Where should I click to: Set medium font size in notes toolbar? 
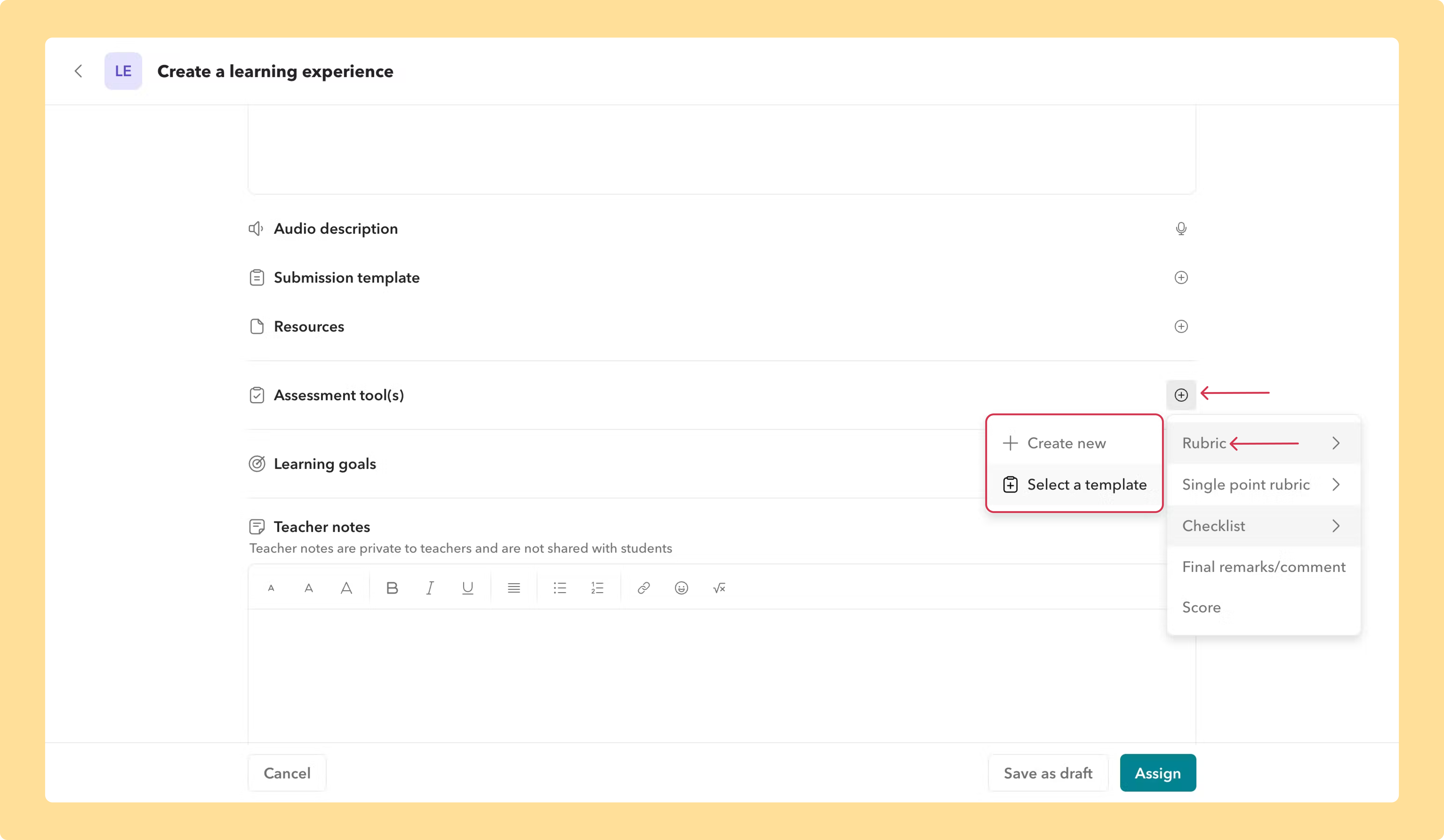[309, 588]
